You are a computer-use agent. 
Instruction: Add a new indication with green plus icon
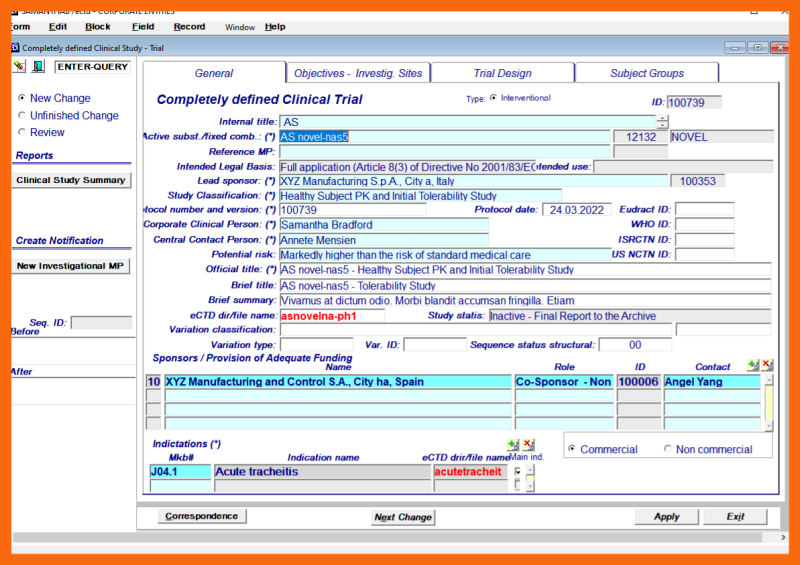pyautogui.click(x=513, y=444)
